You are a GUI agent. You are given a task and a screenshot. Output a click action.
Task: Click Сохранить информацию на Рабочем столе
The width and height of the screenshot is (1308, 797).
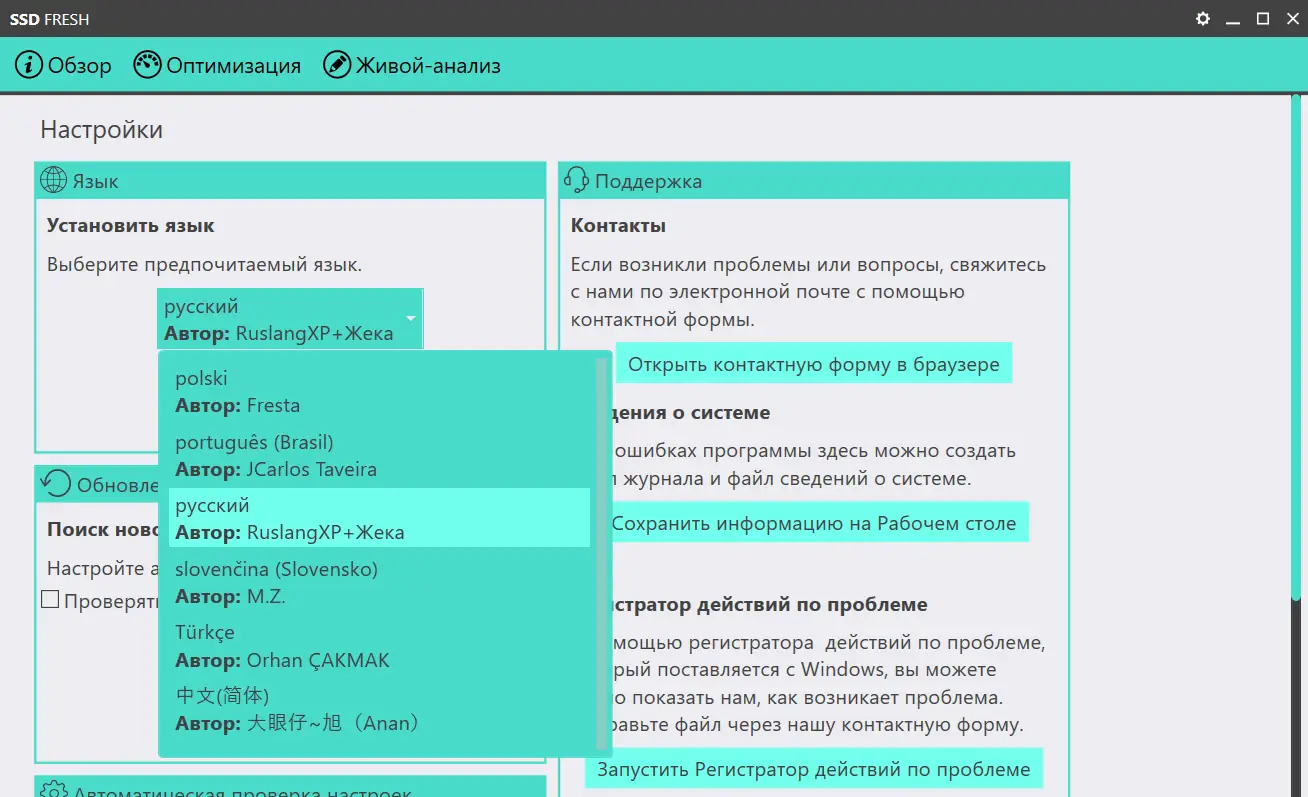point(814,521)
